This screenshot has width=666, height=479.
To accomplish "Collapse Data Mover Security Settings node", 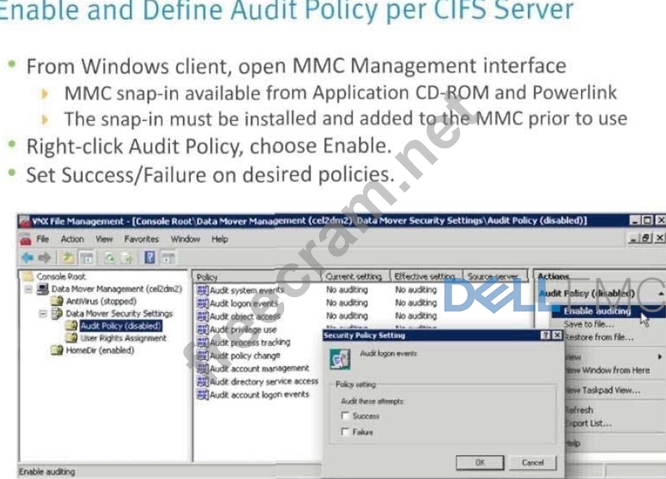I will tap(43, 314).
